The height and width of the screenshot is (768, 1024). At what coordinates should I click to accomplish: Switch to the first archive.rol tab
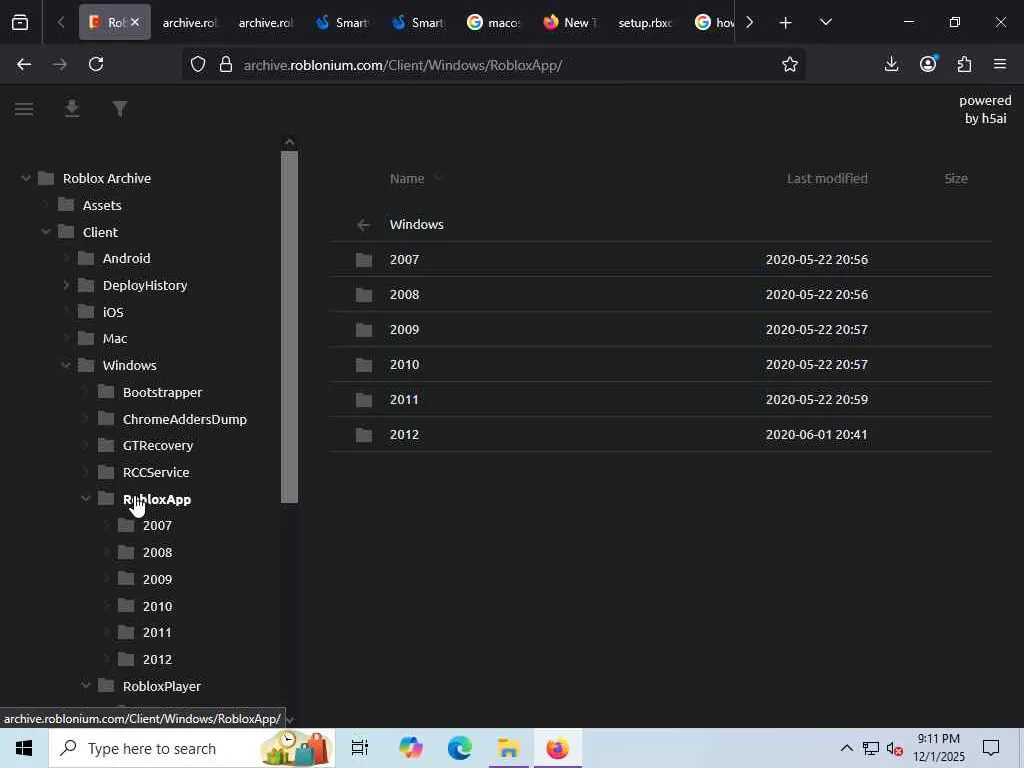[x=189, y=23]
